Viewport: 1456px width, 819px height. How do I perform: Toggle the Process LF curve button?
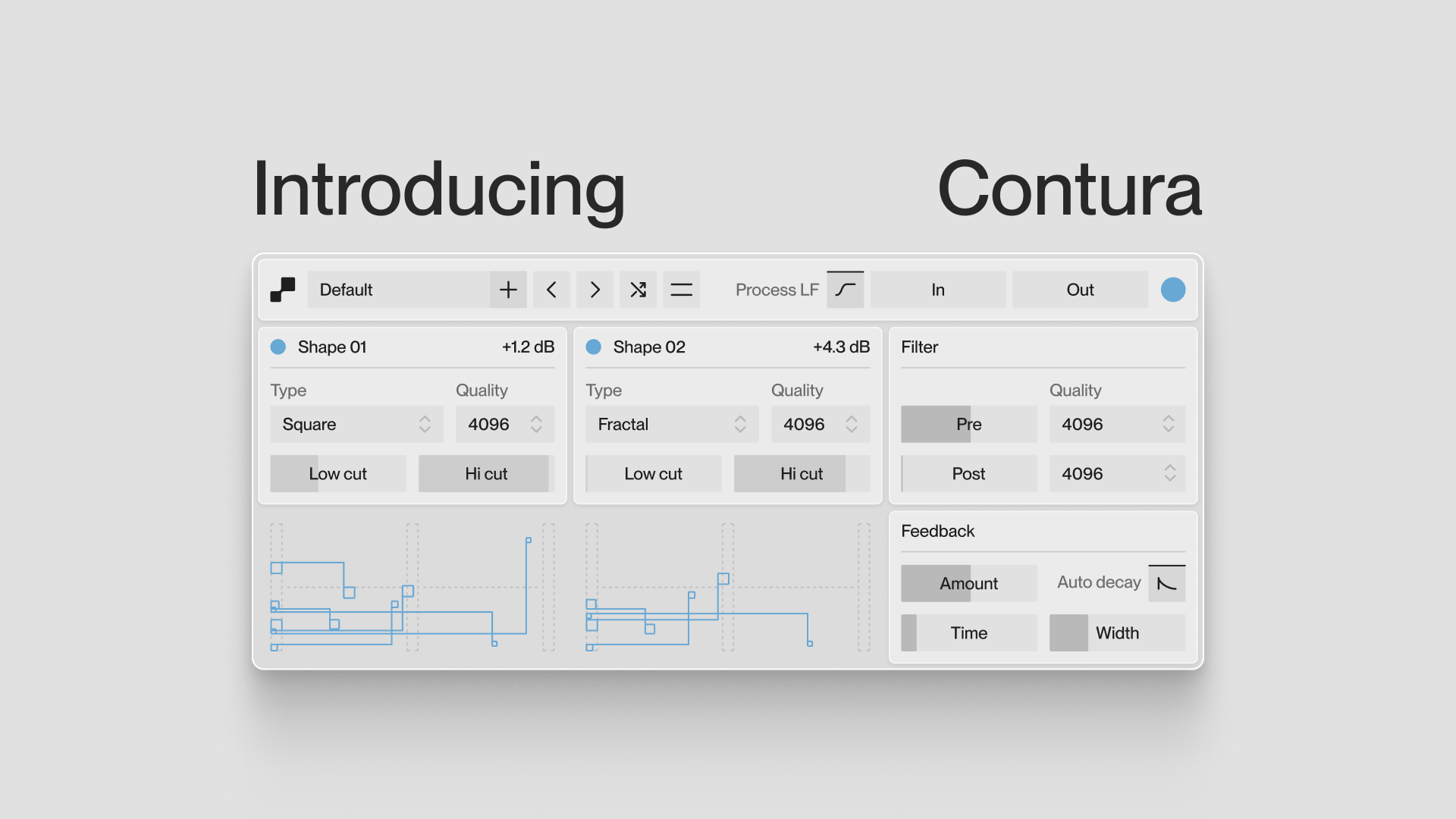click(845, 290)
